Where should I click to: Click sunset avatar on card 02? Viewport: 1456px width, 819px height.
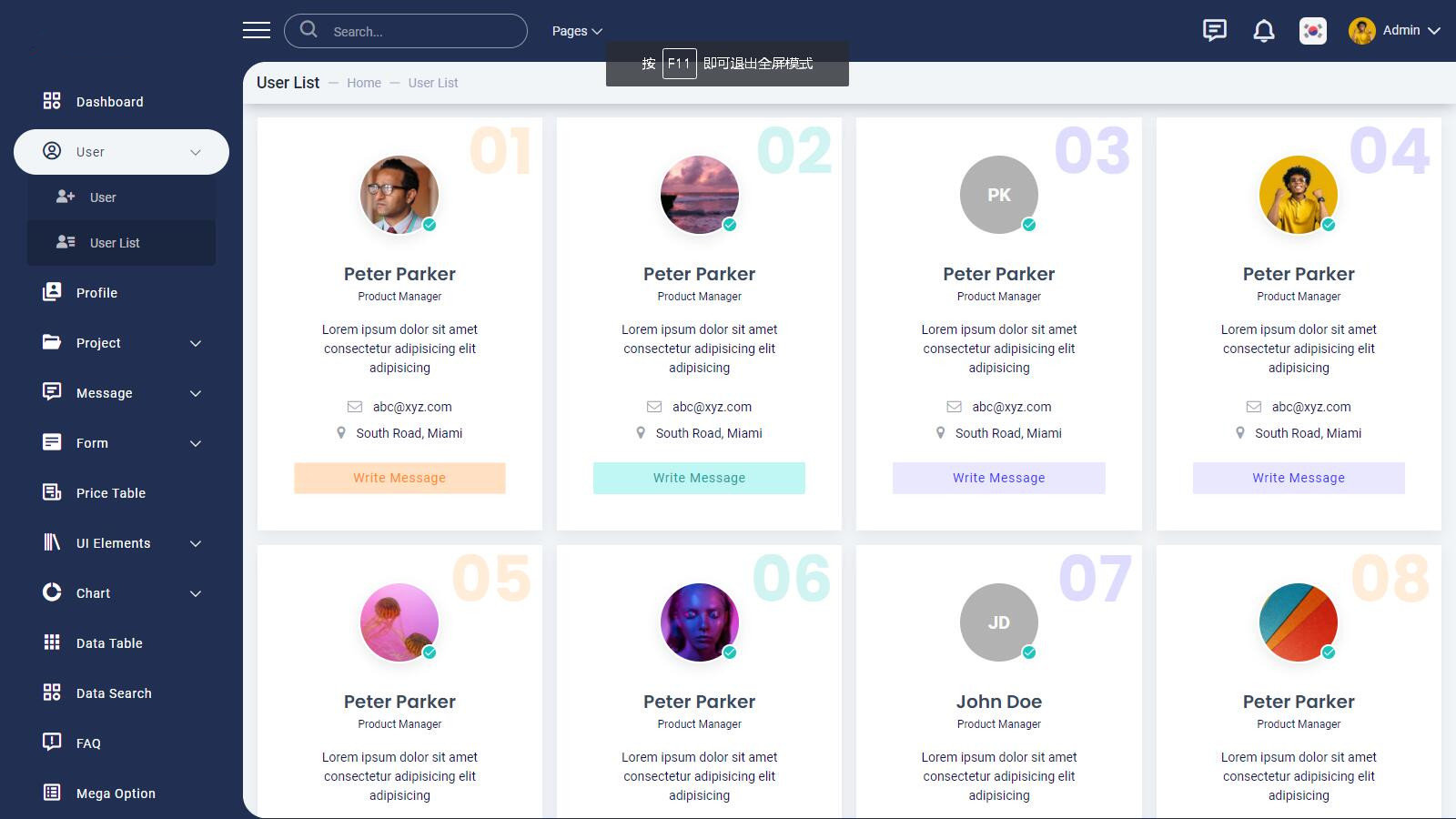tap(699, 195)
